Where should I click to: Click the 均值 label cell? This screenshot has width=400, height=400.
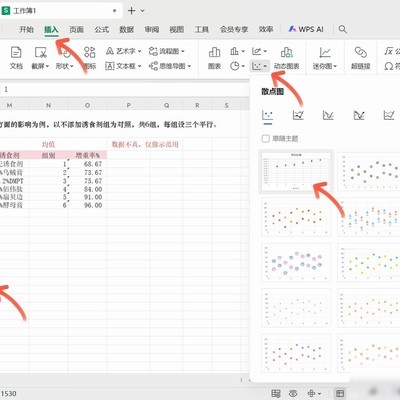tap(48, 144)
